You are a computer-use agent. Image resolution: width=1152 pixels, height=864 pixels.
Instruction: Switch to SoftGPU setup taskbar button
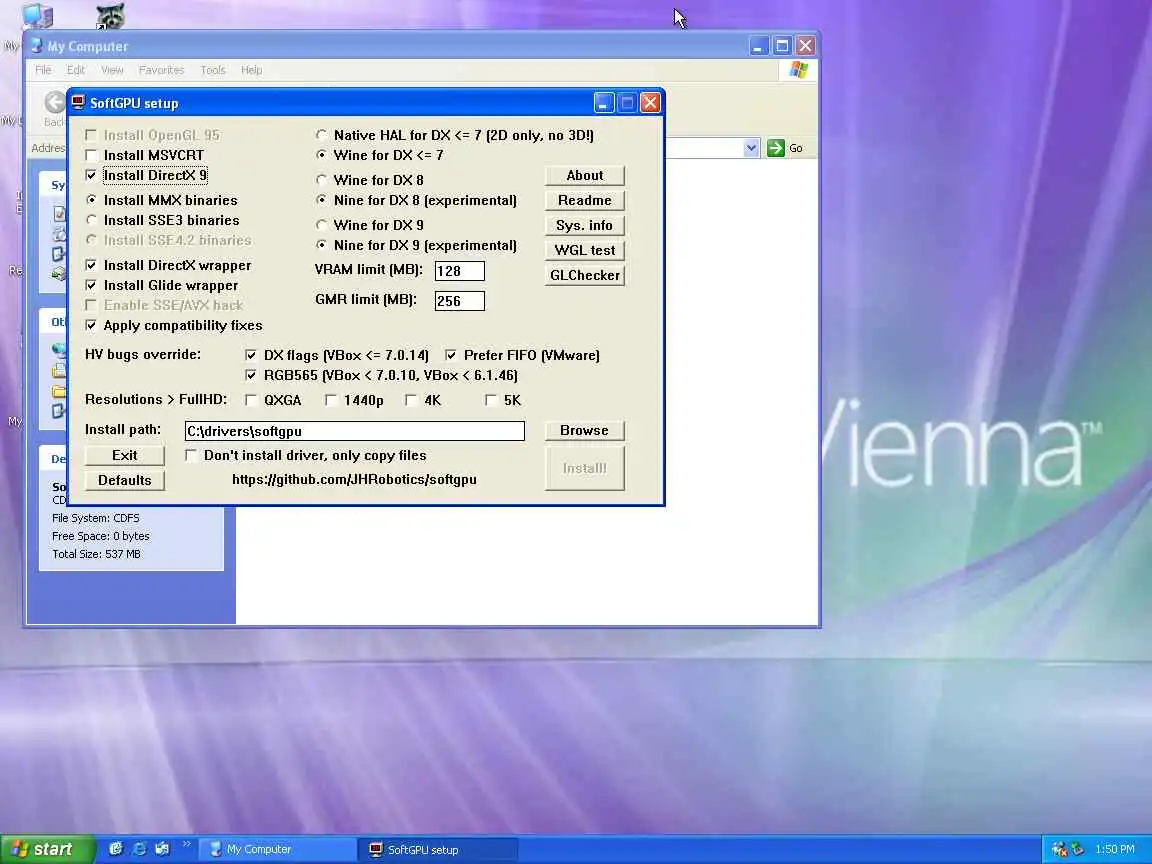[x=439, y=849]
